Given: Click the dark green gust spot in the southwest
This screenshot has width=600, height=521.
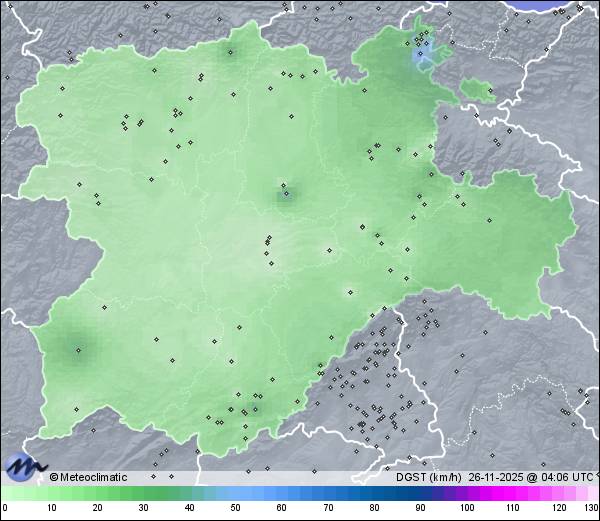Looking at the screenshot, I should point(77,349).
